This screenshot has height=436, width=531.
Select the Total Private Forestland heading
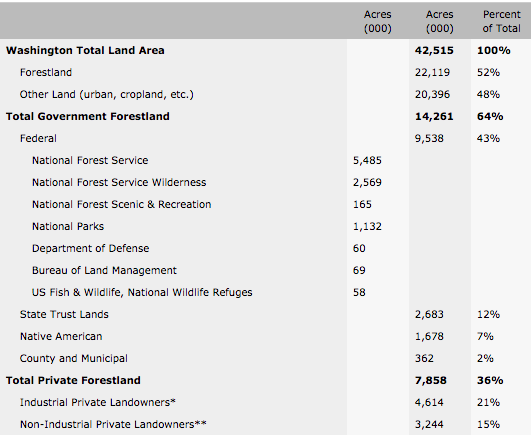pyautogui.click(x=73, y=380)
